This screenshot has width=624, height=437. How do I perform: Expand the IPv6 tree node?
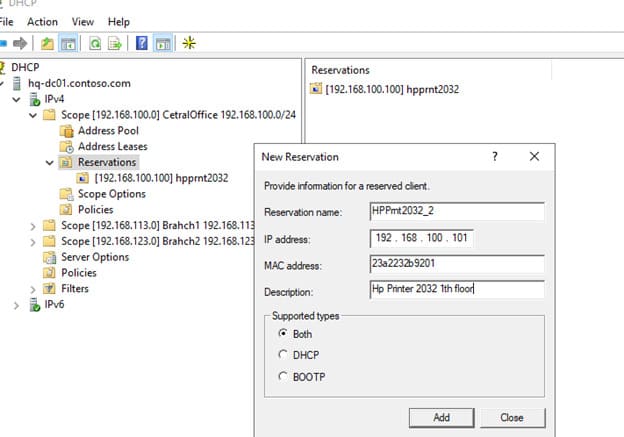coord(18,304)
